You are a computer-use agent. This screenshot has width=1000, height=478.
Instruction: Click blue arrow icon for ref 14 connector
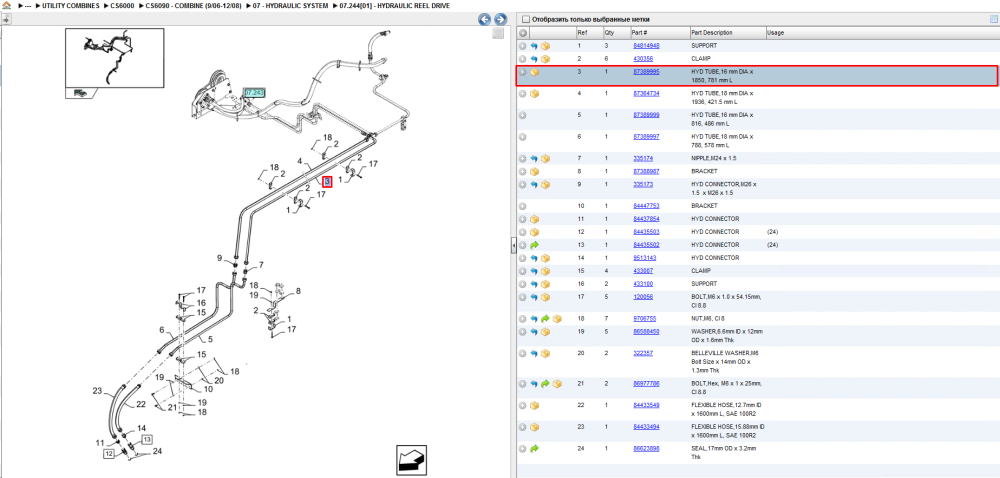tap(534, 258)
